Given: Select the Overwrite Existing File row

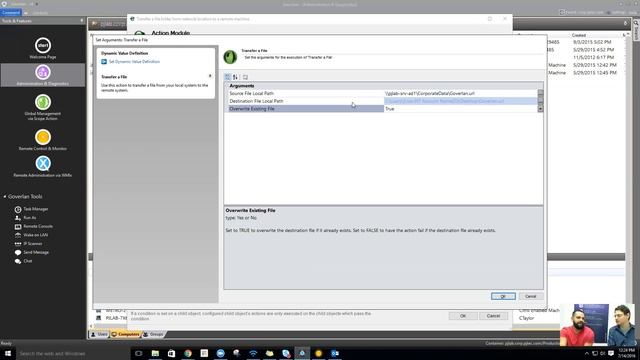Looking at the screenshot, I should point(383,109).
